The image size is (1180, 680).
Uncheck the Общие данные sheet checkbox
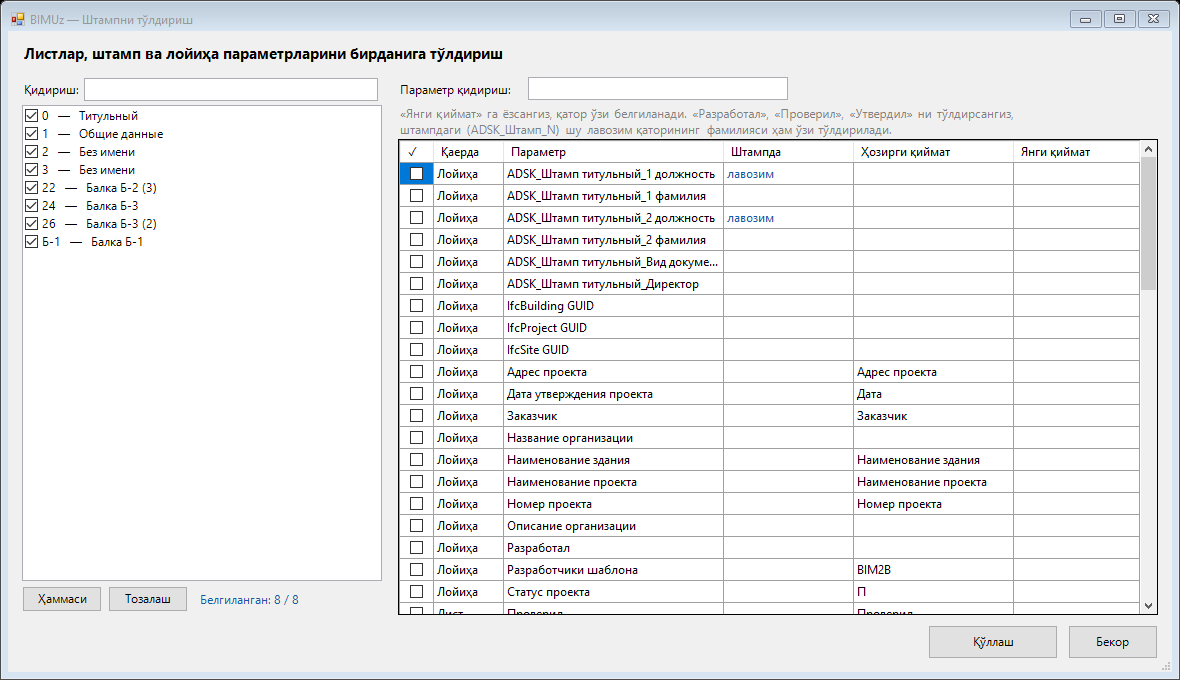click(32, 134)
